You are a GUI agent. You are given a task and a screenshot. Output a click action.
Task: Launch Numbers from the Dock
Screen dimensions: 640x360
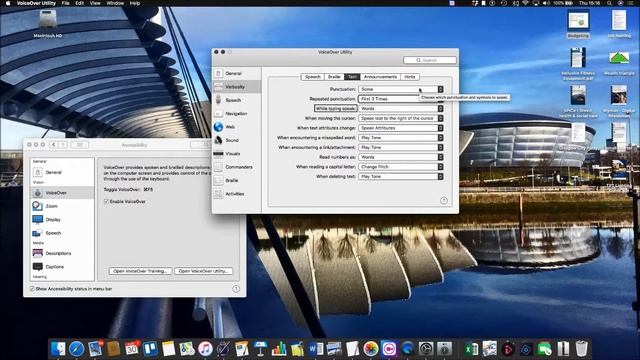(x=279, y=349)
